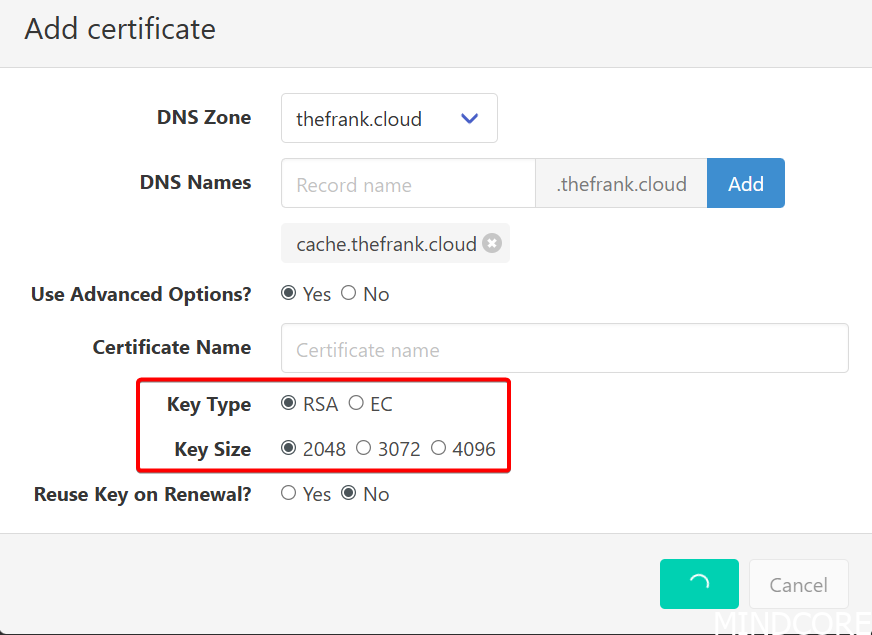Image resolution: width=872 pixels, height=635 pixels.
Task: Remove the cache.thefrank.cloud DNS name tag
Action: 492,244
